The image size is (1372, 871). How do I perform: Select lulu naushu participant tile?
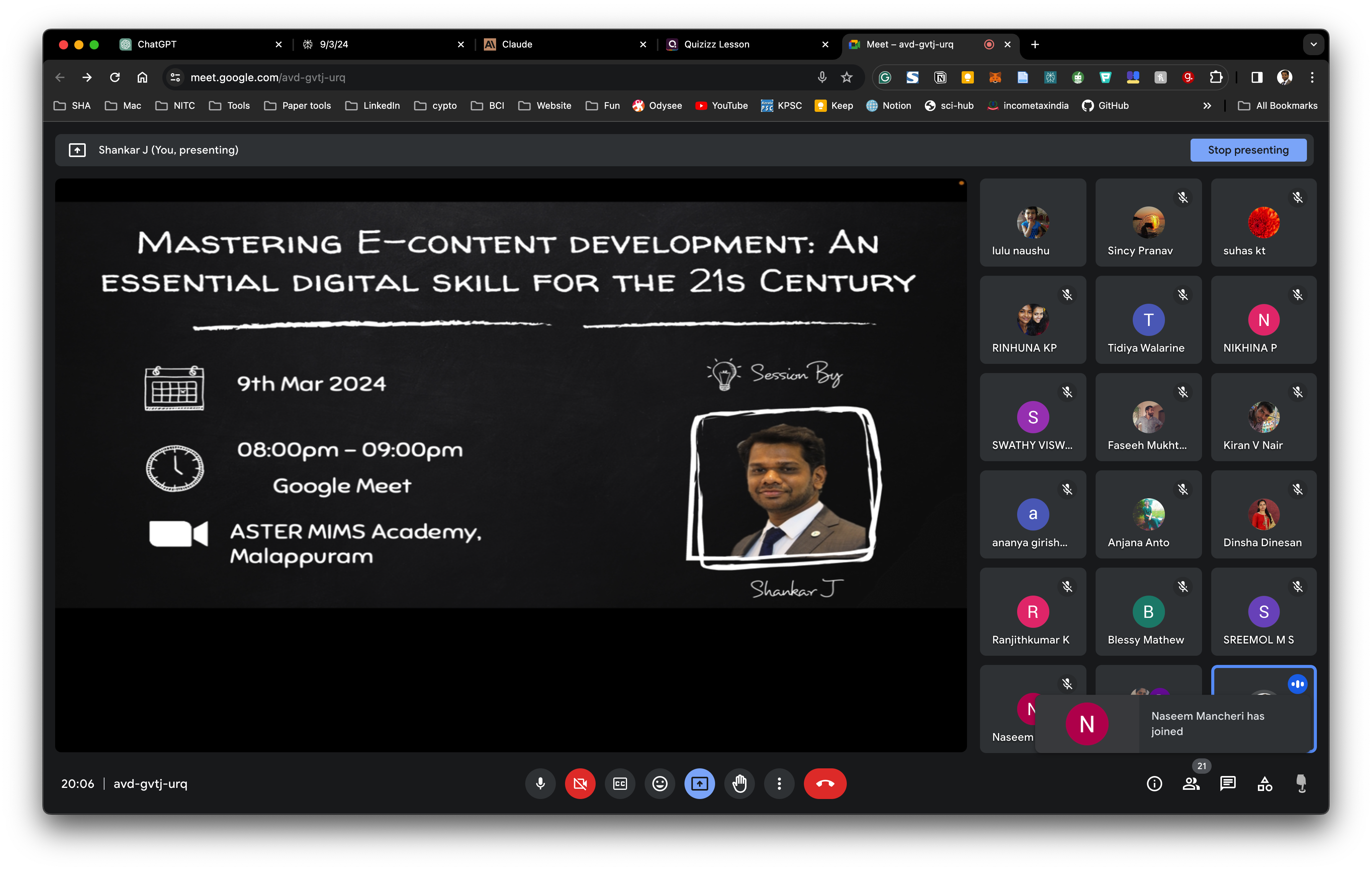coord(1032,222)
